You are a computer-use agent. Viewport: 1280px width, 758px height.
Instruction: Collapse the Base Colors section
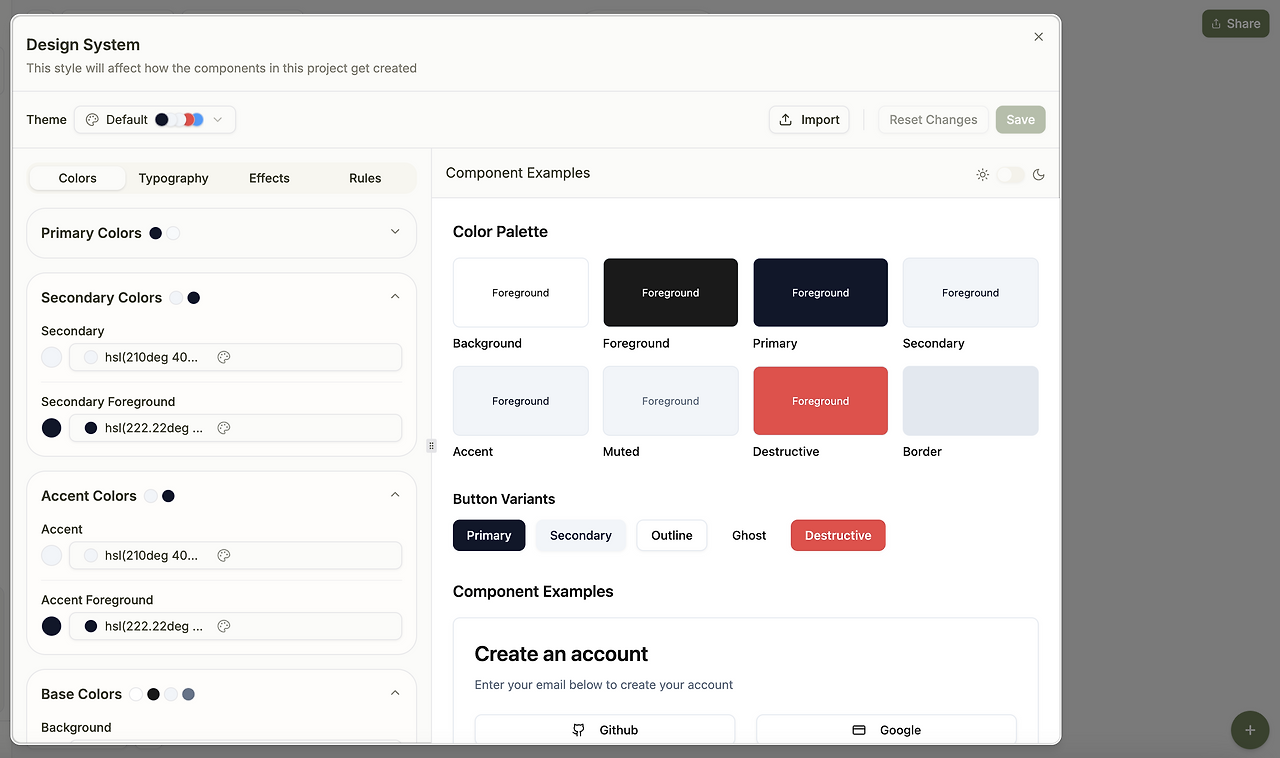(x=395, y=693)
